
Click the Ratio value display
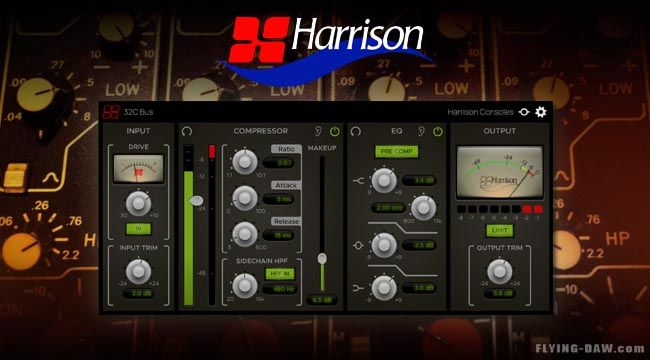coord(278,163)
